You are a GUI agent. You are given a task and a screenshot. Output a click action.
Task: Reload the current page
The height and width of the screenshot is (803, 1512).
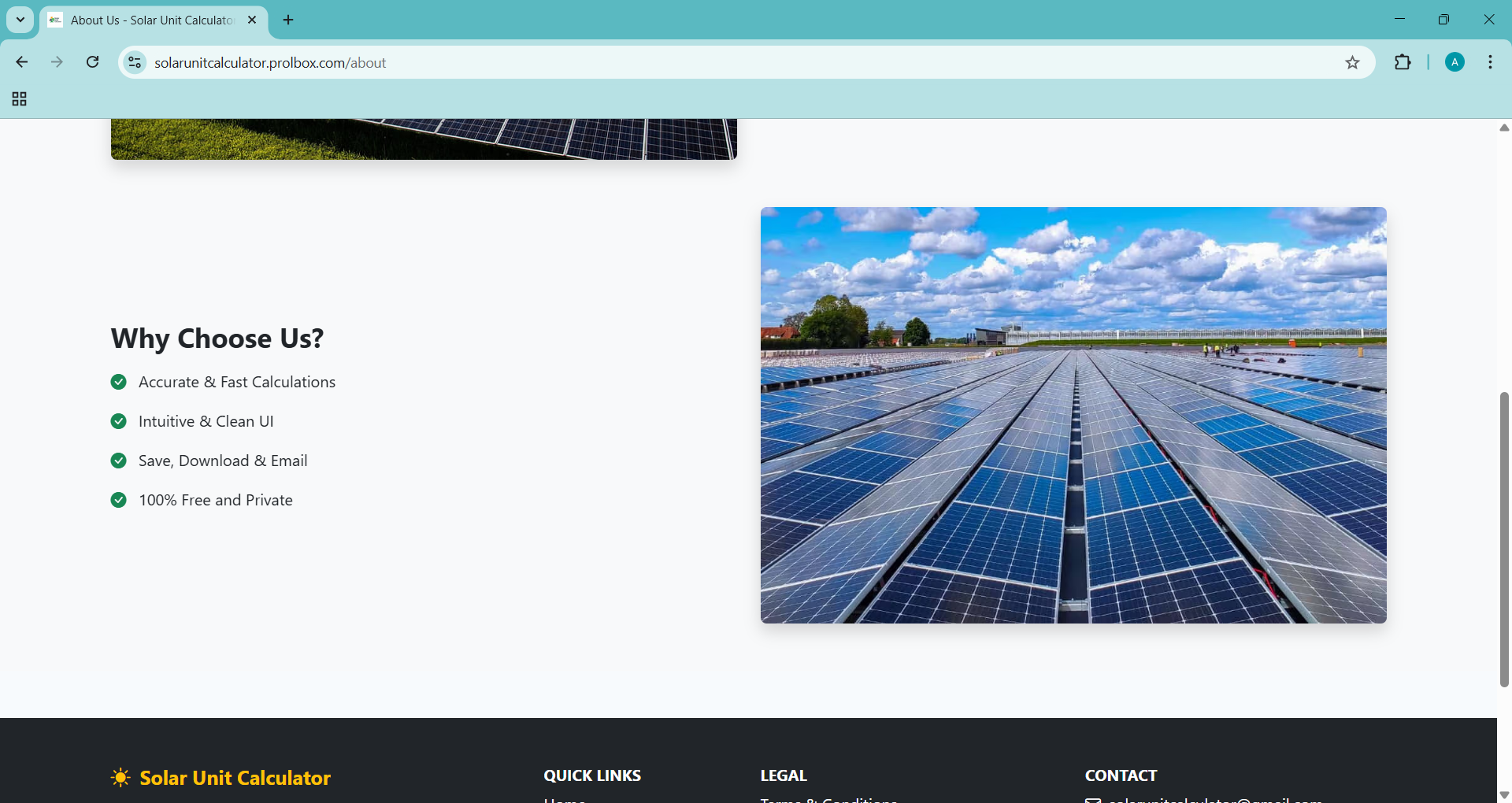92,62
